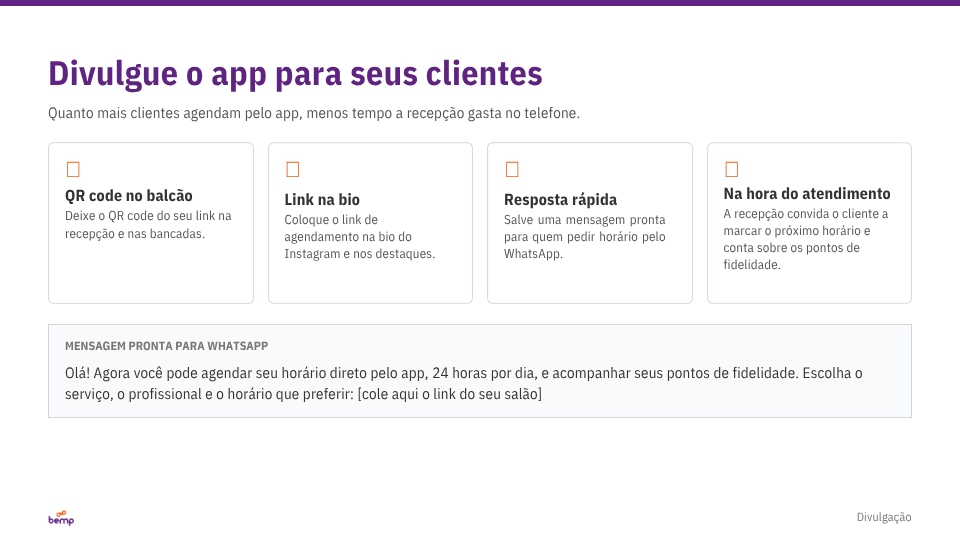Select the heading Divulgue o app para seus clientes
The height and width of the screenshot is (540, 960).
point(295,74)
